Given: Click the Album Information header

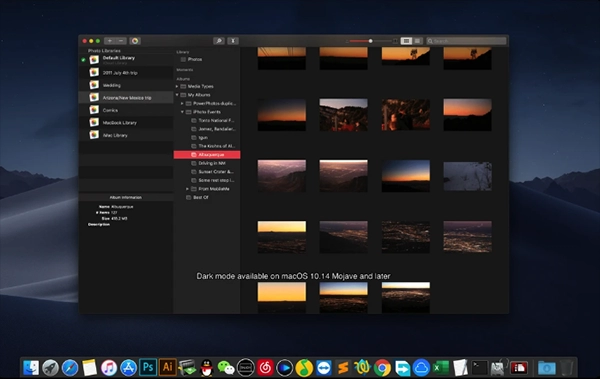Looking at the screenshot, I should 126,198.
